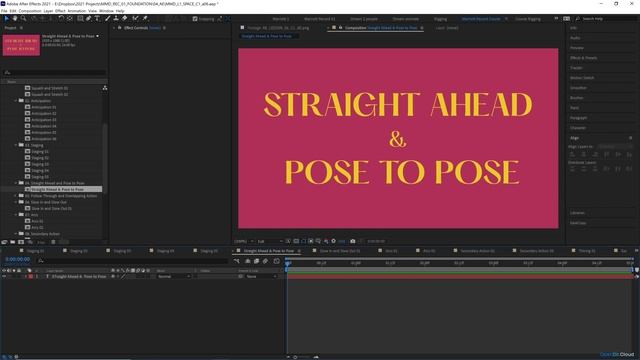Click the timeline frame blending icon
Viewport: 640px width, 360px height.
point(257,261)
